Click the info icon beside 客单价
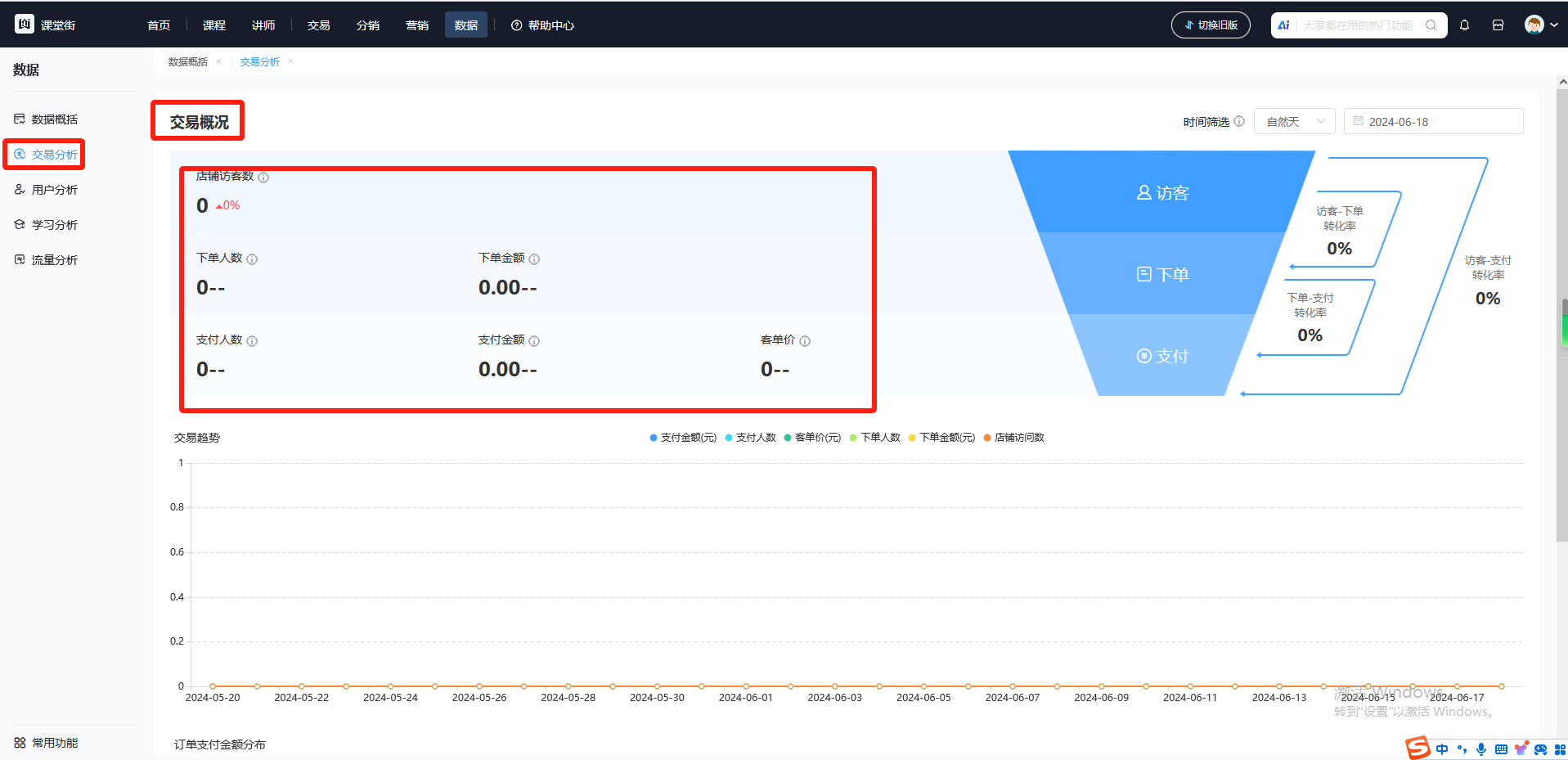 [x=805, y=341]
